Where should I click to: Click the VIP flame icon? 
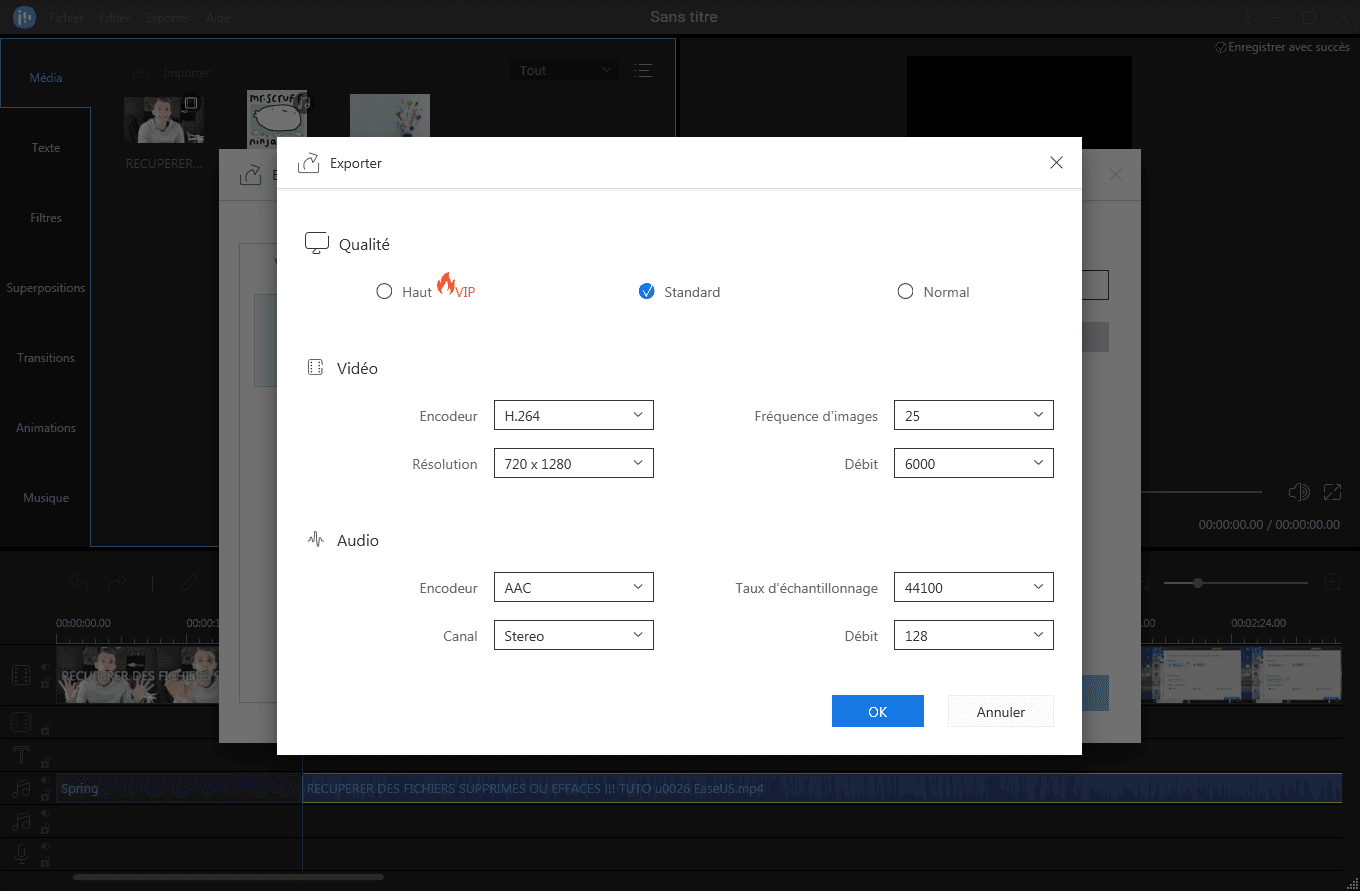(446, 283)
